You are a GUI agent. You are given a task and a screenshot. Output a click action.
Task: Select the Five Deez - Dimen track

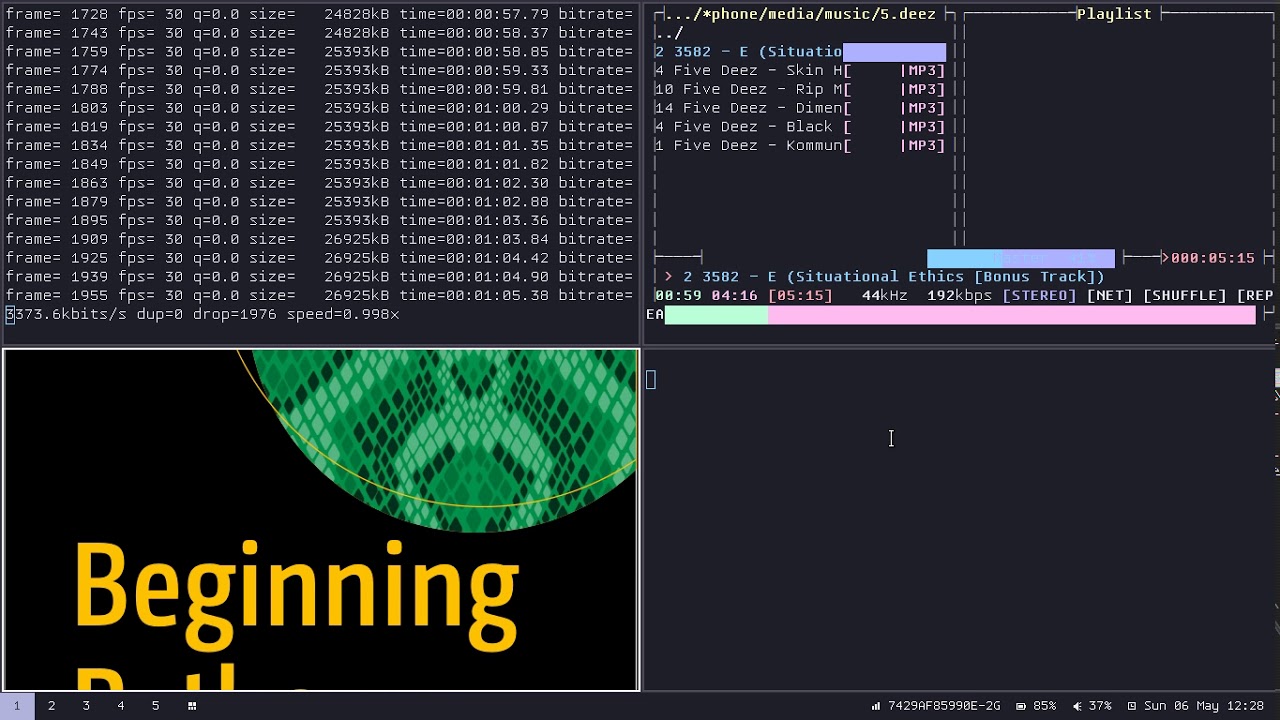coord(800,108)
